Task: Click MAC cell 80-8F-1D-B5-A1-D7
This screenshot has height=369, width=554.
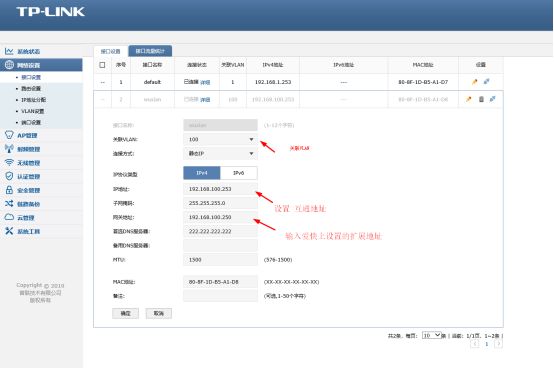Action: pos(423,82)
